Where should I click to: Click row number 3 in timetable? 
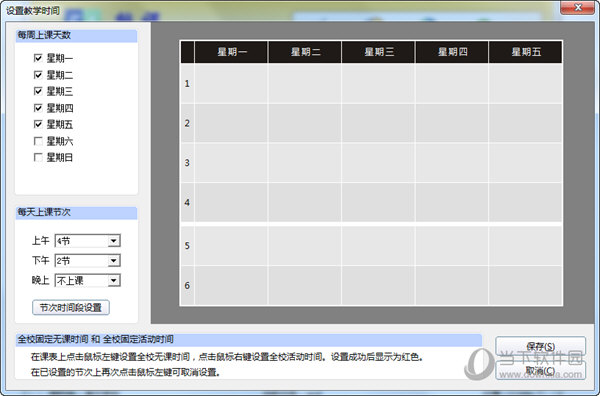click(x=187, y=163)
